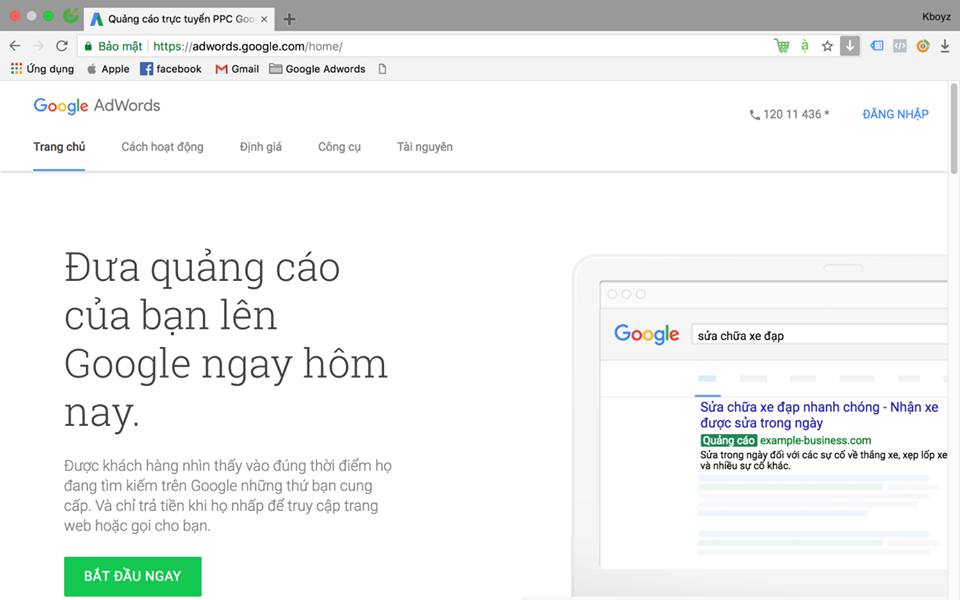
Task: Open the shopping cart extension icon
Action: (x=782, y=46)
